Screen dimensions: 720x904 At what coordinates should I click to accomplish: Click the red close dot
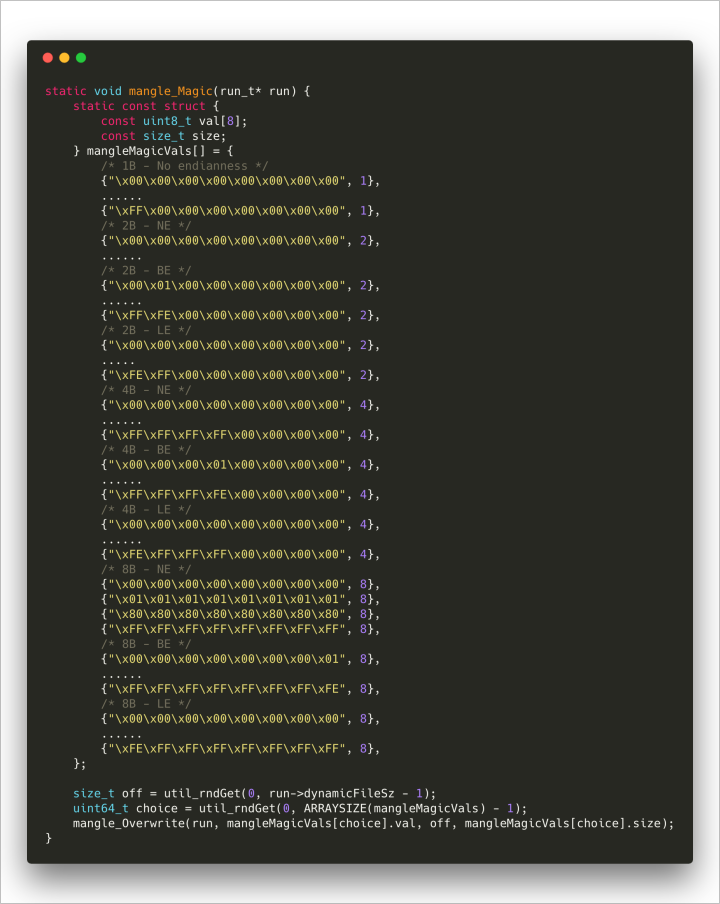(48, 58)
